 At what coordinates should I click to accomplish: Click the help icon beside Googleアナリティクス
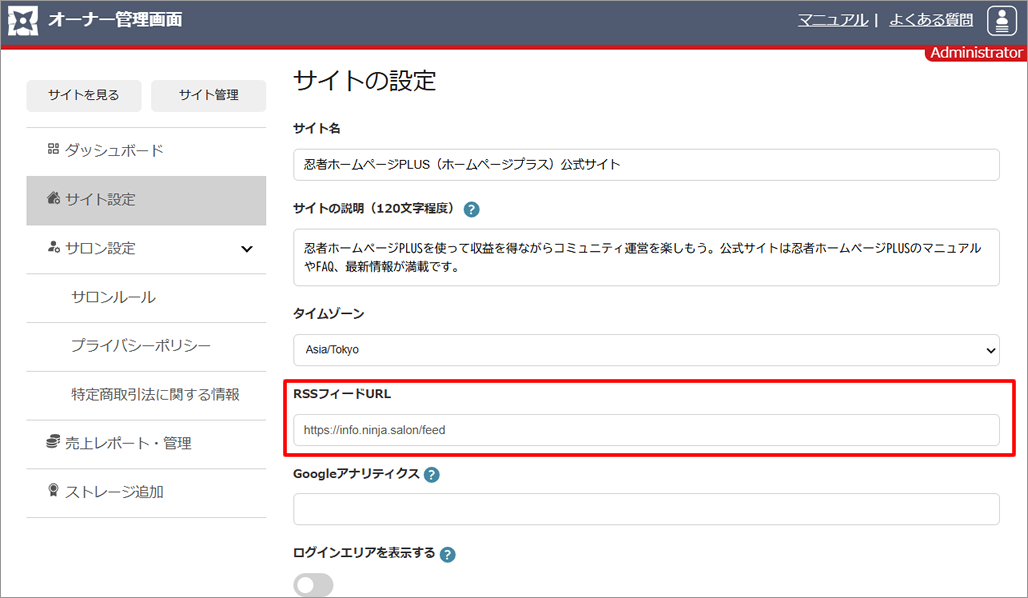[x=432, y=475]
